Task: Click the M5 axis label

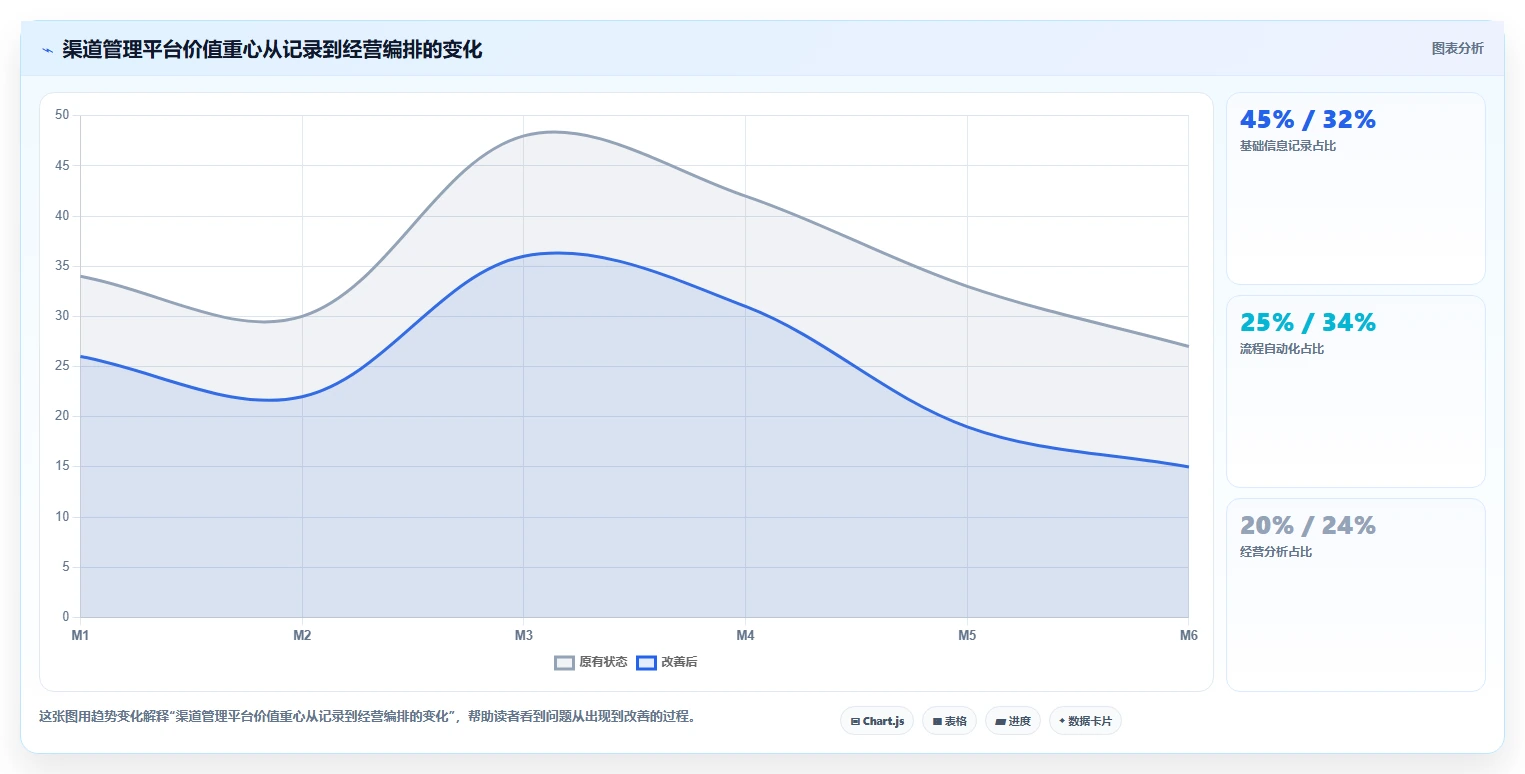Action: click(967, 635)
